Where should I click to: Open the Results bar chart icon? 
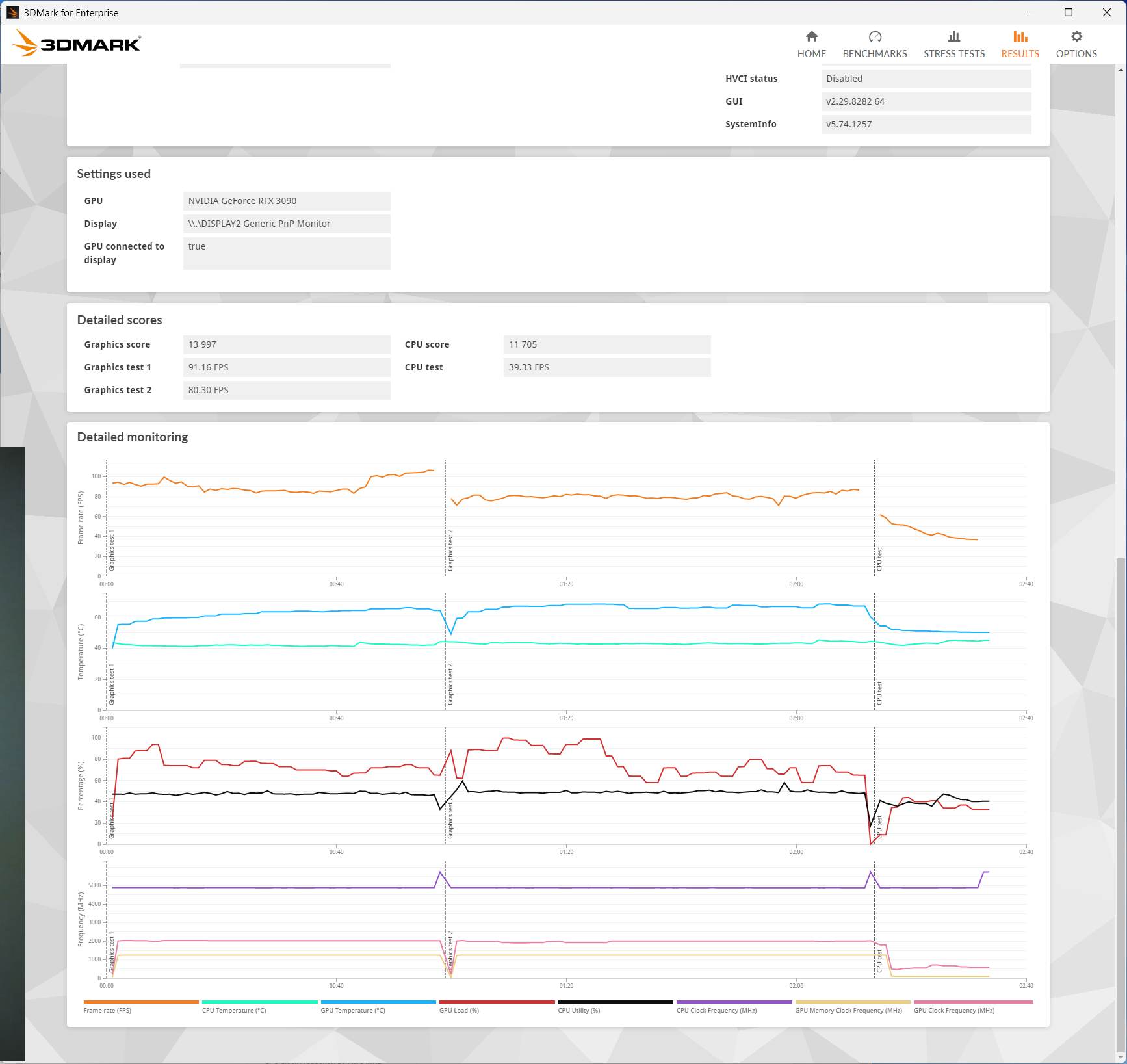(1020, 36)
